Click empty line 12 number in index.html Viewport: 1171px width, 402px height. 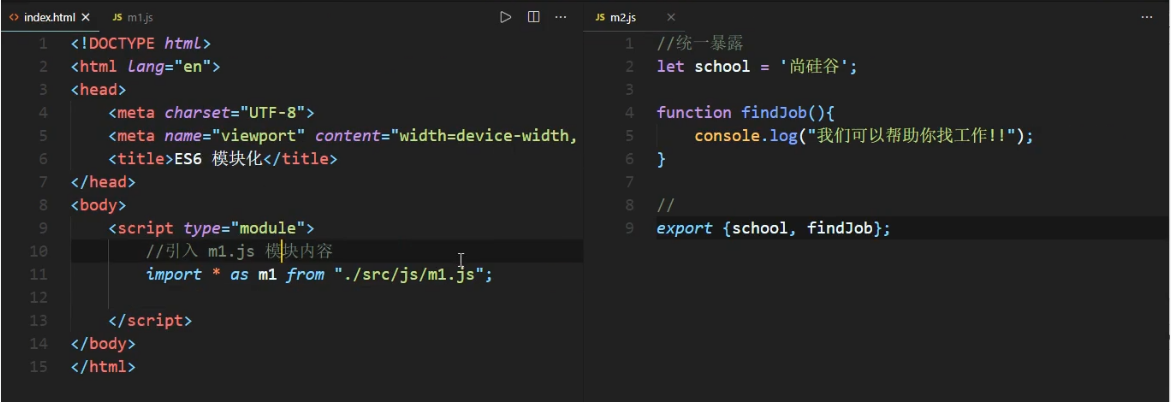click(39, 297)
